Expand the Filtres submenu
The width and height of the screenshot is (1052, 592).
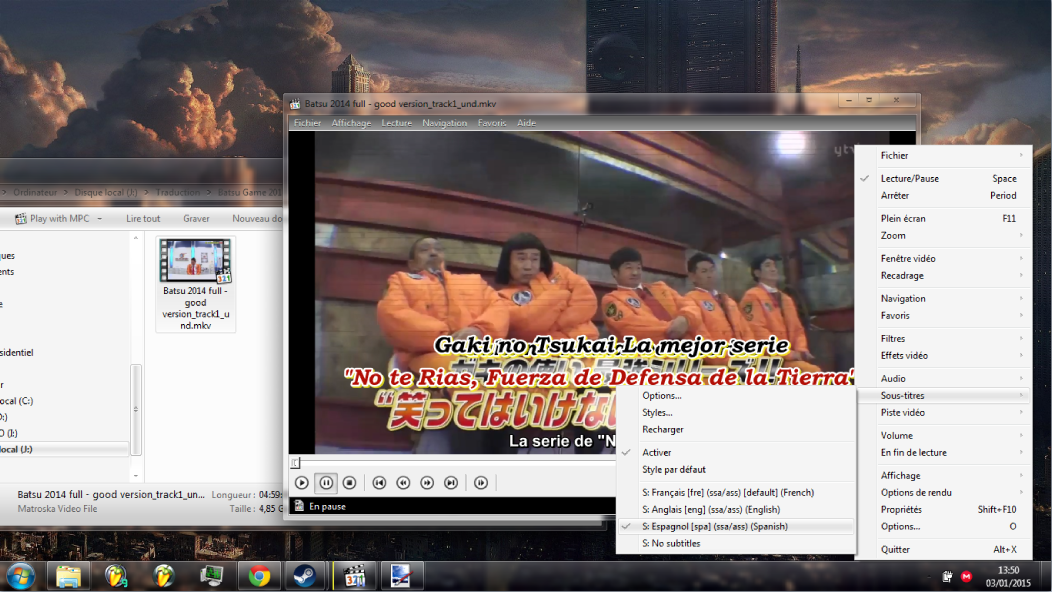(945, 338)
